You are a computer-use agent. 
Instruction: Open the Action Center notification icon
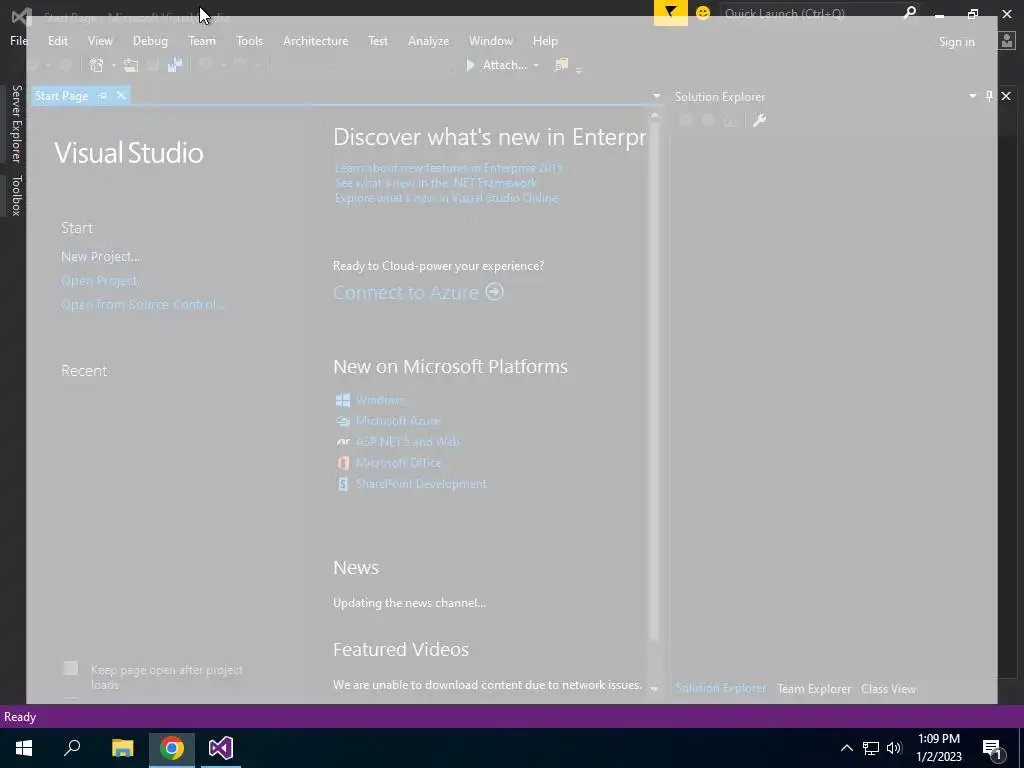tap(992, 749)
